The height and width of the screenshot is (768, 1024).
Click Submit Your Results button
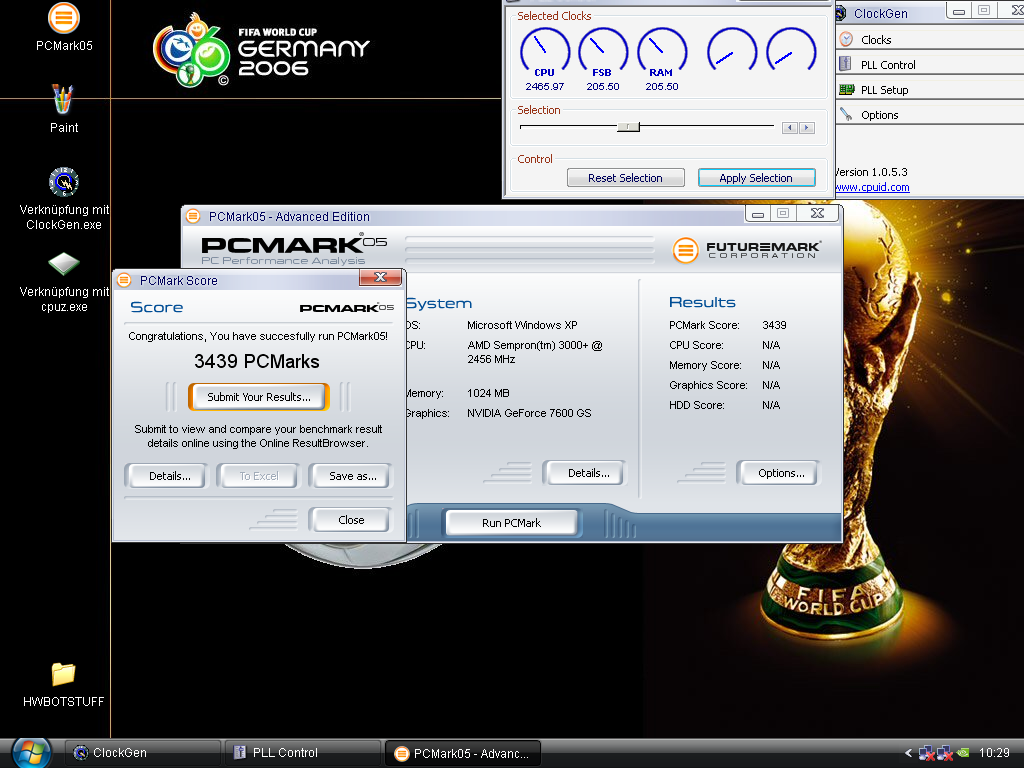(x=259, y=396)
